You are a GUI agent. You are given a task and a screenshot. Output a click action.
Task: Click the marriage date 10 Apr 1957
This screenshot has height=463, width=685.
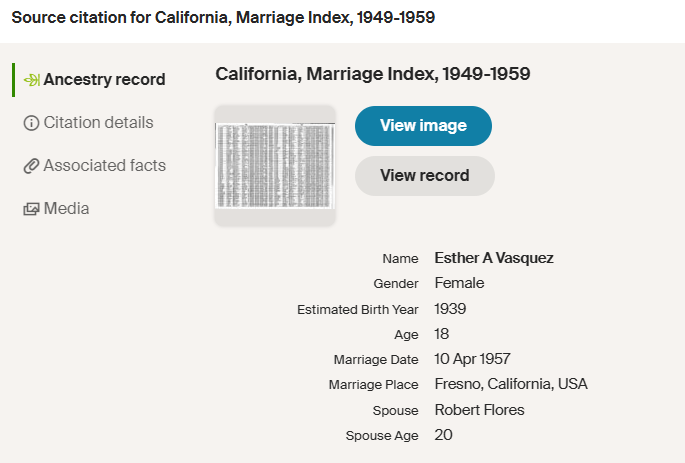click(x=472, y=359)
